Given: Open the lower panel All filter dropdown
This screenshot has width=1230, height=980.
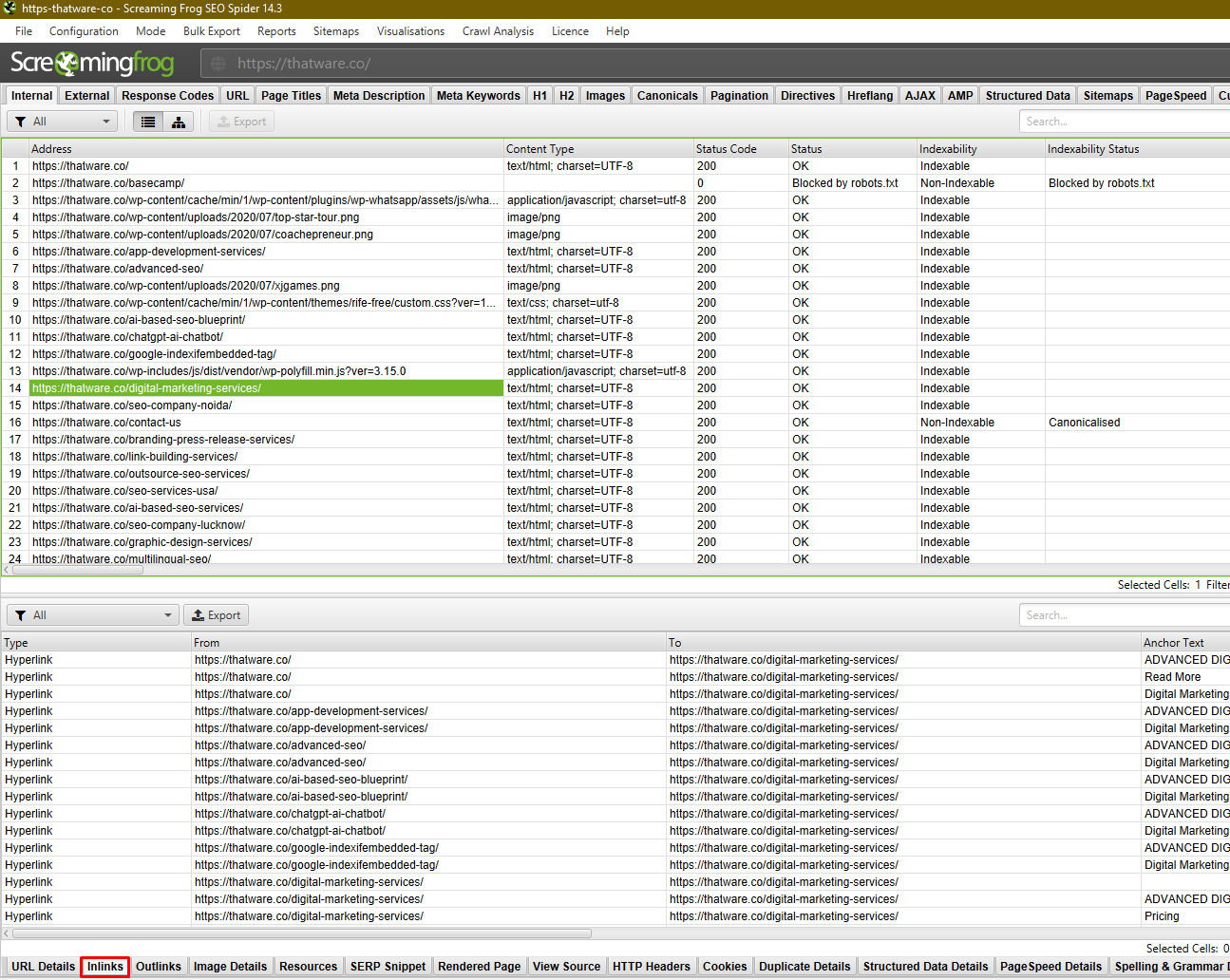Looking at the screenshot, I should tap(93, 615).
